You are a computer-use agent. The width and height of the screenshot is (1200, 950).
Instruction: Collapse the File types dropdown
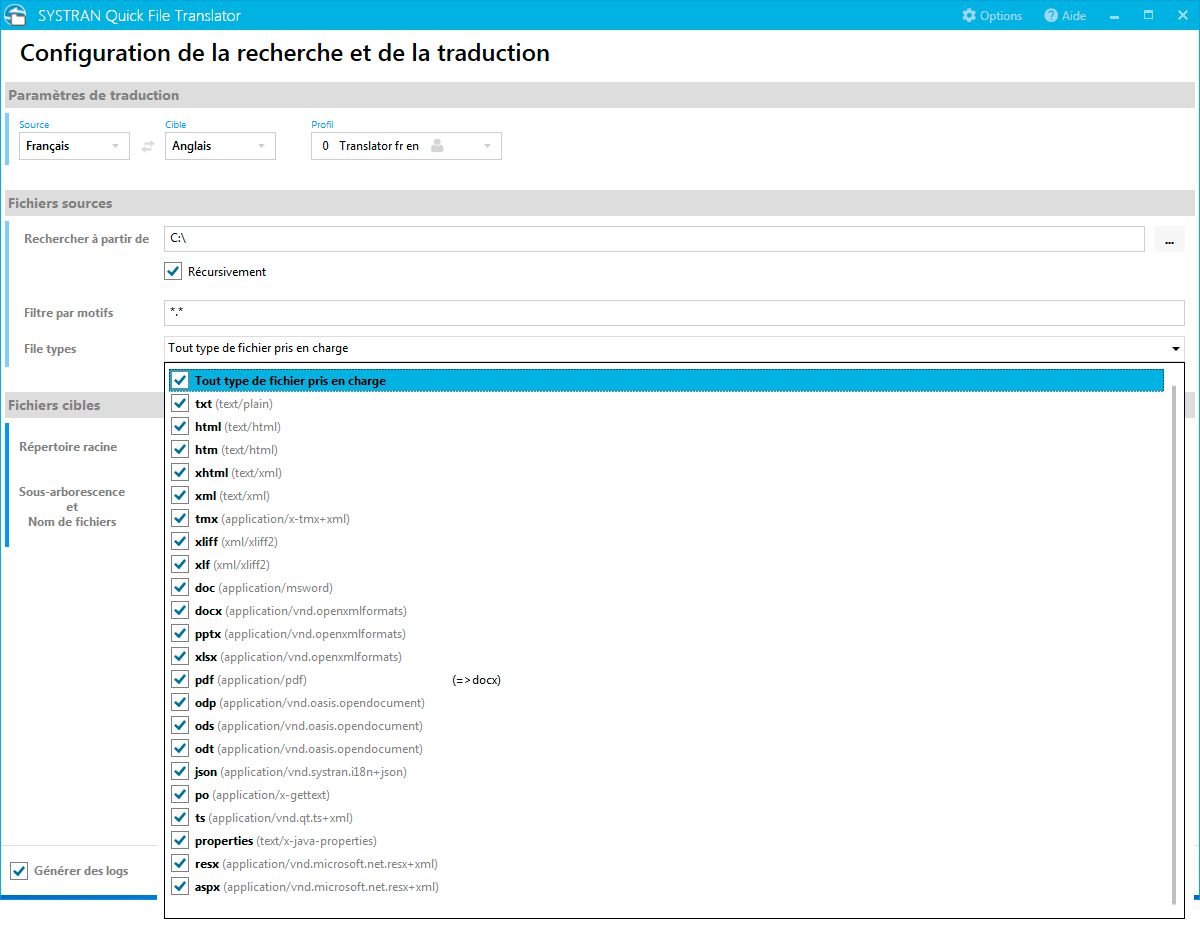(1175, 349)
